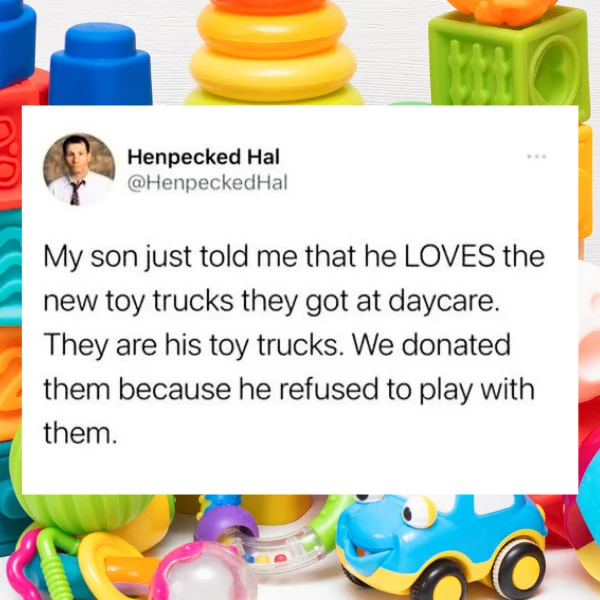Click the blue smiling toy car
This screenshot has width=600, height=600.
coord(440,545)
